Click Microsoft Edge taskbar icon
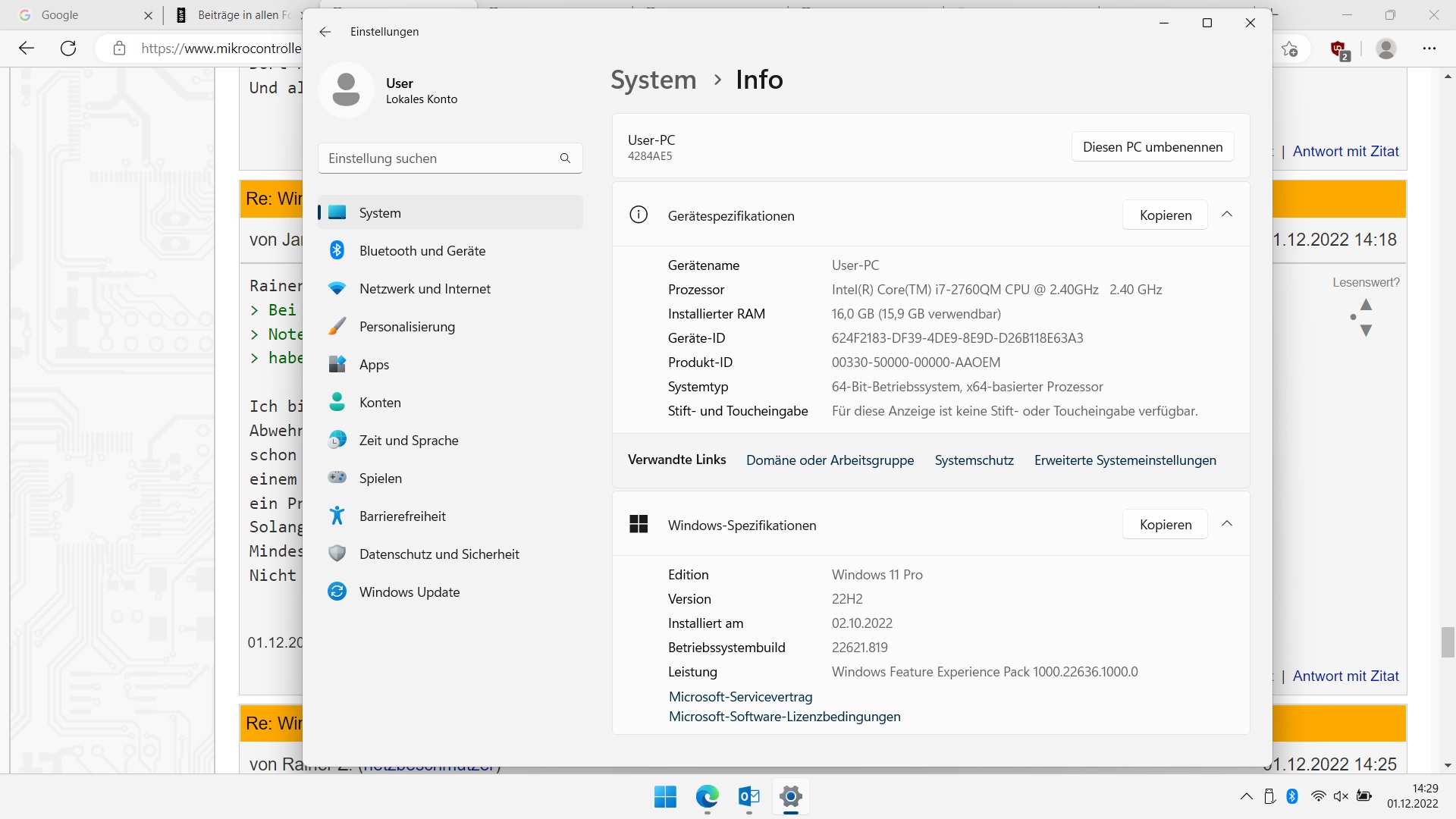The width and height of the screenshot is (1456, 819). coord(707,797)
